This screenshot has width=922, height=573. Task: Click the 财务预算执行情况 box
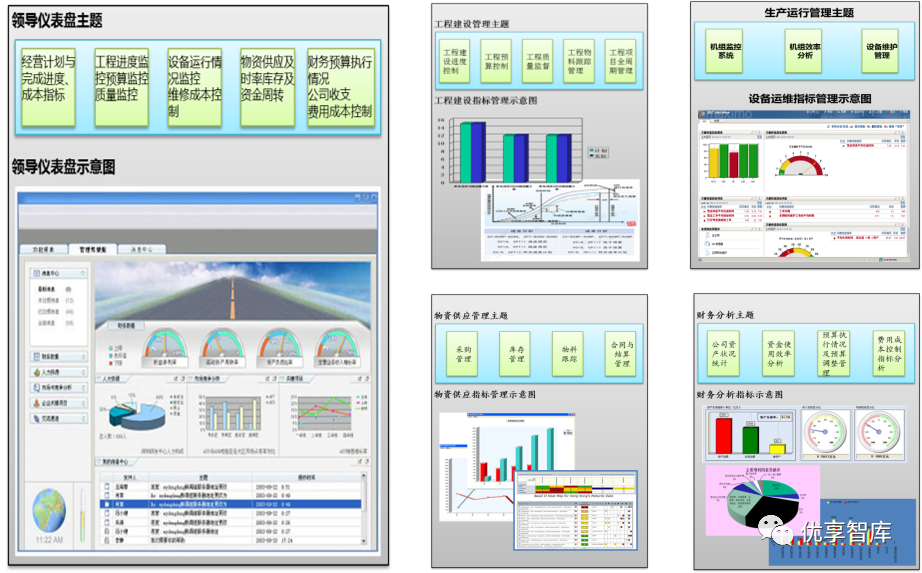pos(340,87)
